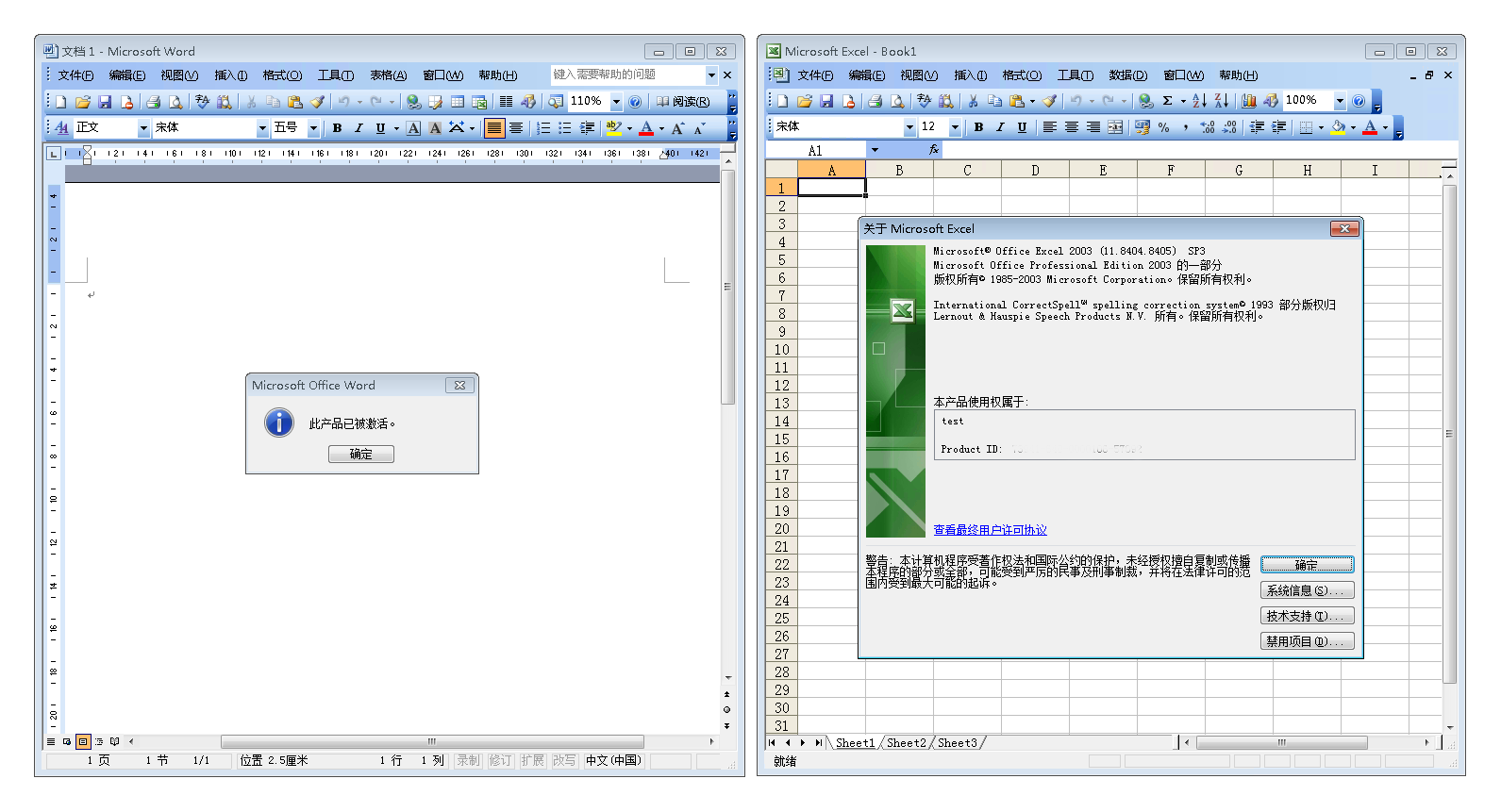1501x812 pixels.
Task: Click Insert Hyperlink icon in Word toolbar
Action: pyautogui.click(x=413, y=102)
